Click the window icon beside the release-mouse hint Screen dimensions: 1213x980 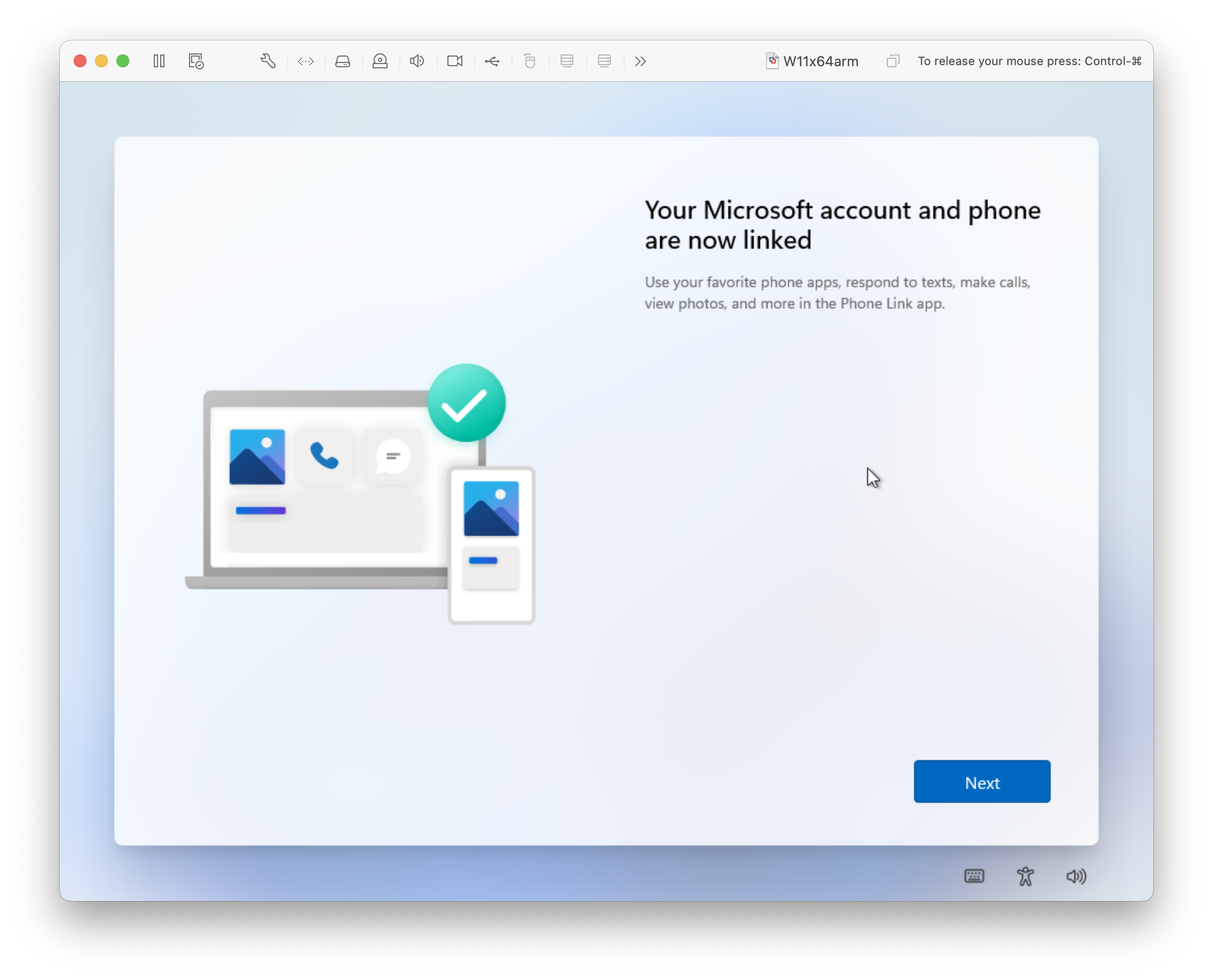click(893, 61)
